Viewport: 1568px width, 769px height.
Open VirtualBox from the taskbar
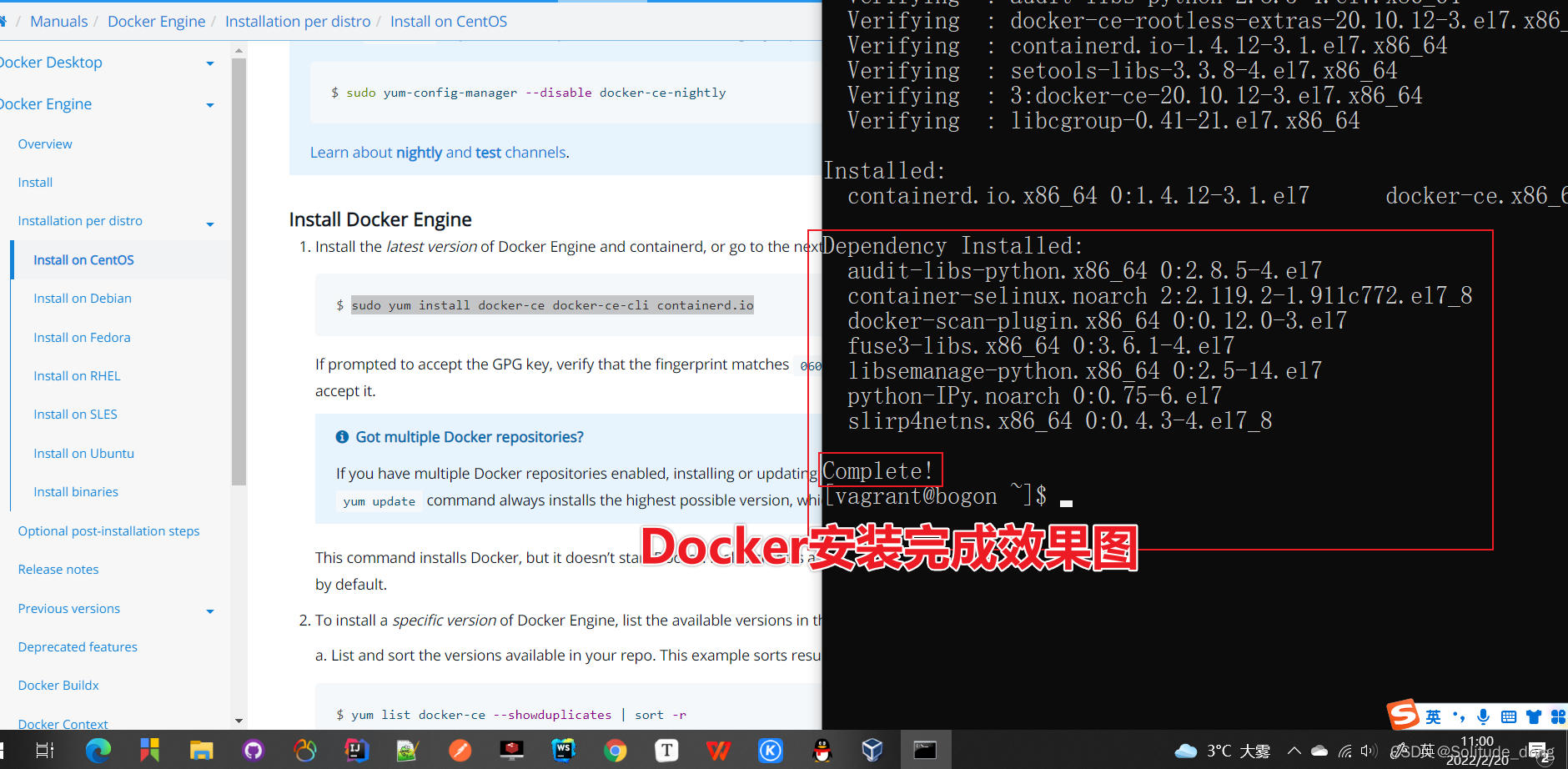(x=873, y=751)
